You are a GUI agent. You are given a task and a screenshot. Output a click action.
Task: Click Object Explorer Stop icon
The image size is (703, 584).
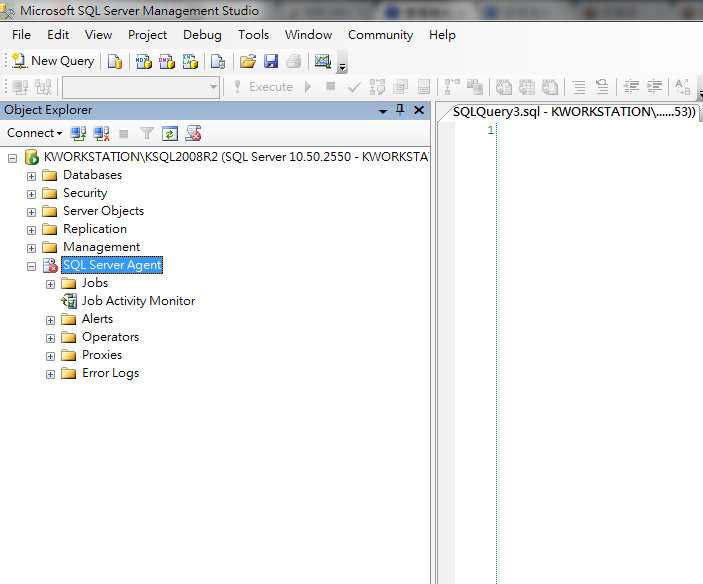(x=124, y=134)
